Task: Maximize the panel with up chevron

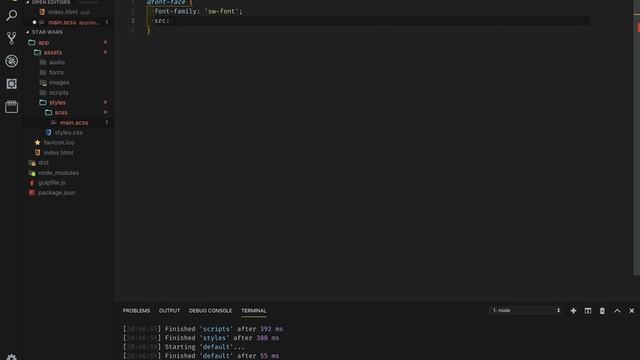Action: pyautogui.click(x=617, y=311)
